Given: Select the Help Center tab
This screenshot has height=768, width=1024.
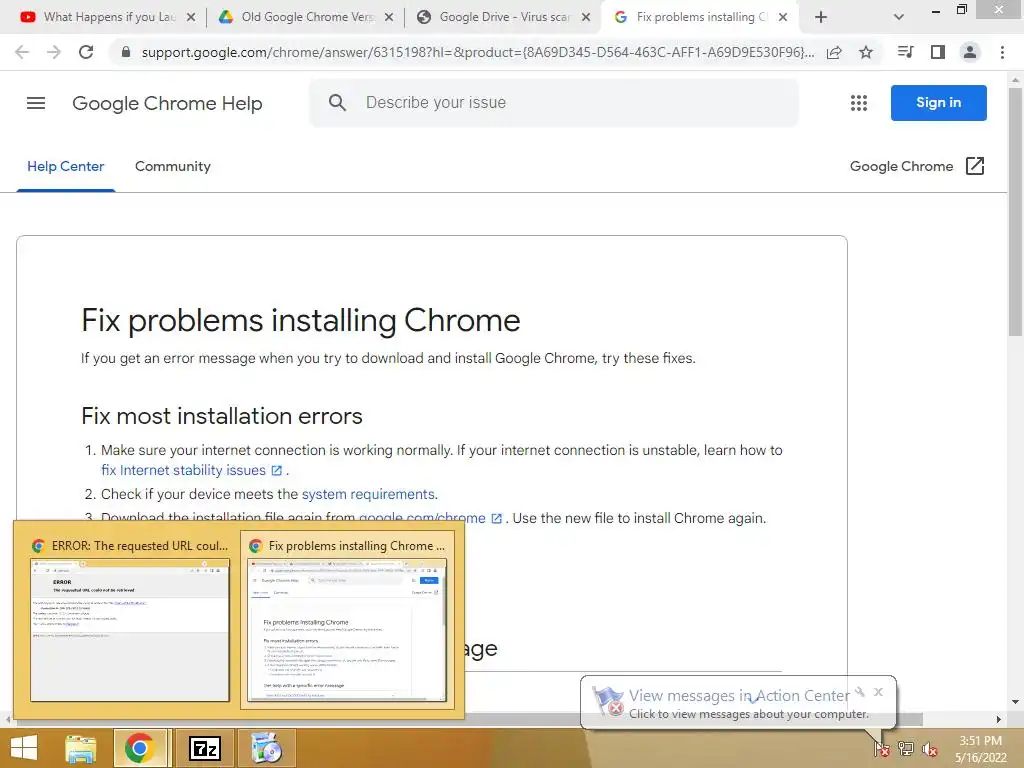Looking at the screenshot, I should pyautogui.click(x=65, y=167).
